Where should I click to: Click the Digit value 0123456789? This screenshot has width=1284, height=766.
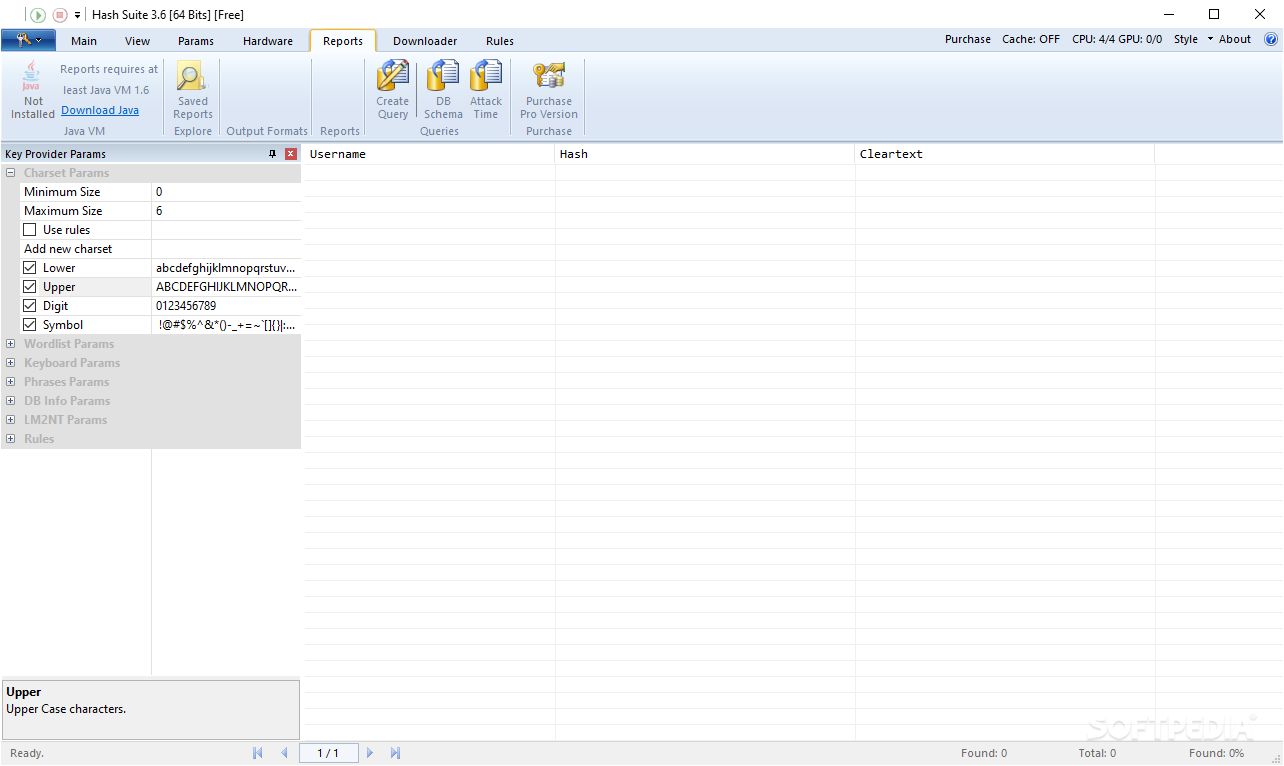click(x=226, y=306)
